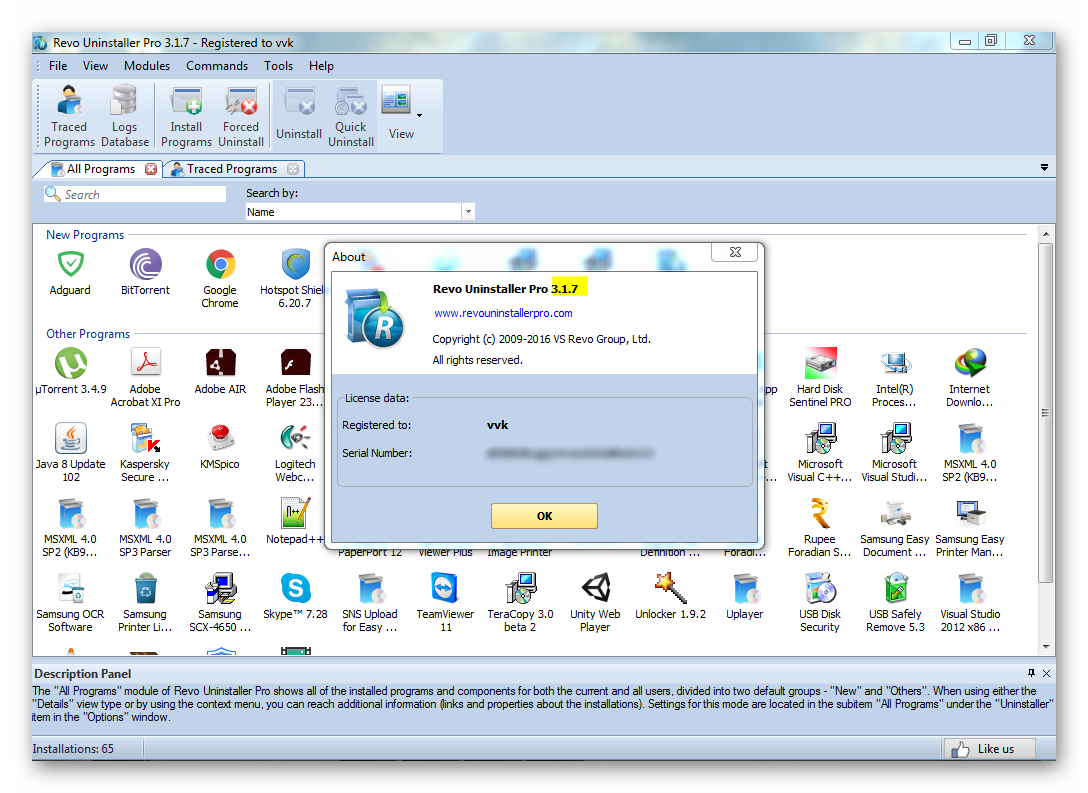
Task: Click OK in the About dialog
Action: pos(544,516)
